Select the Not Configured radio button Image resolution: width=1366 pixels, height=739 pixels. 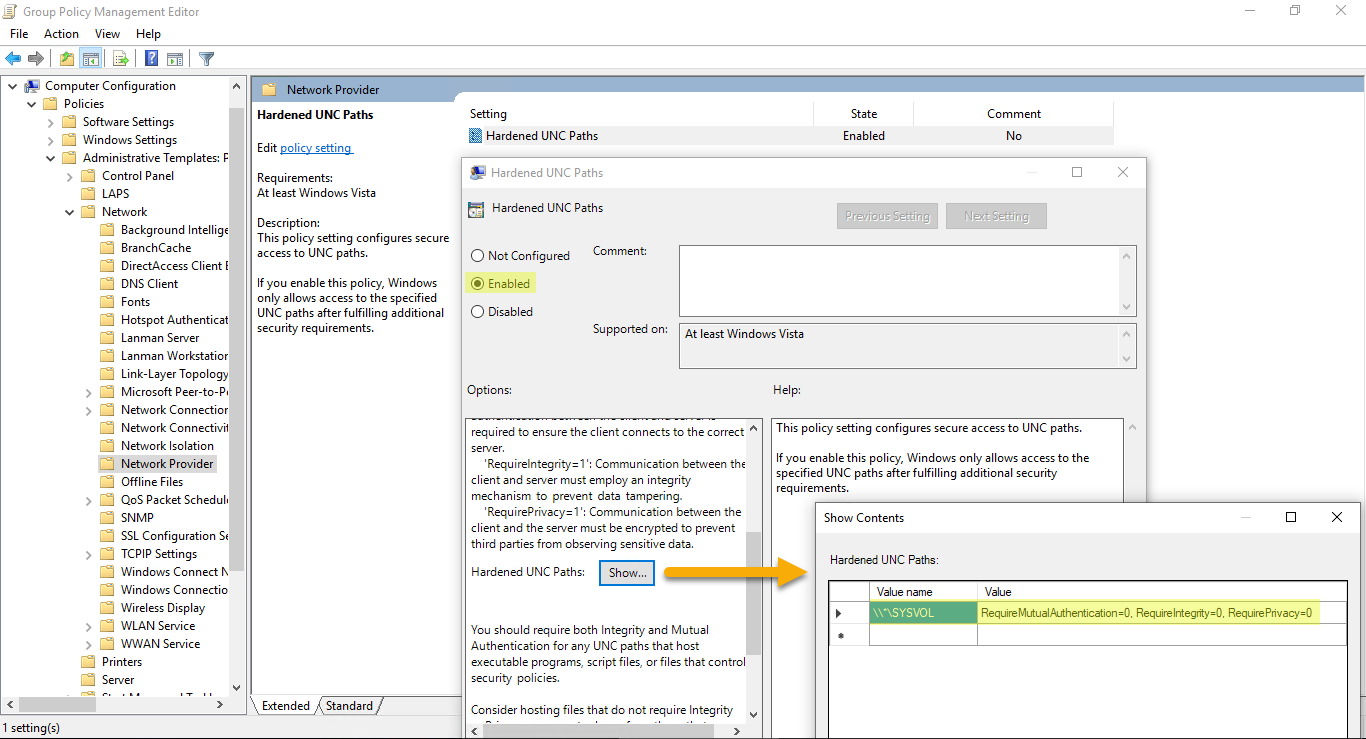477,256
